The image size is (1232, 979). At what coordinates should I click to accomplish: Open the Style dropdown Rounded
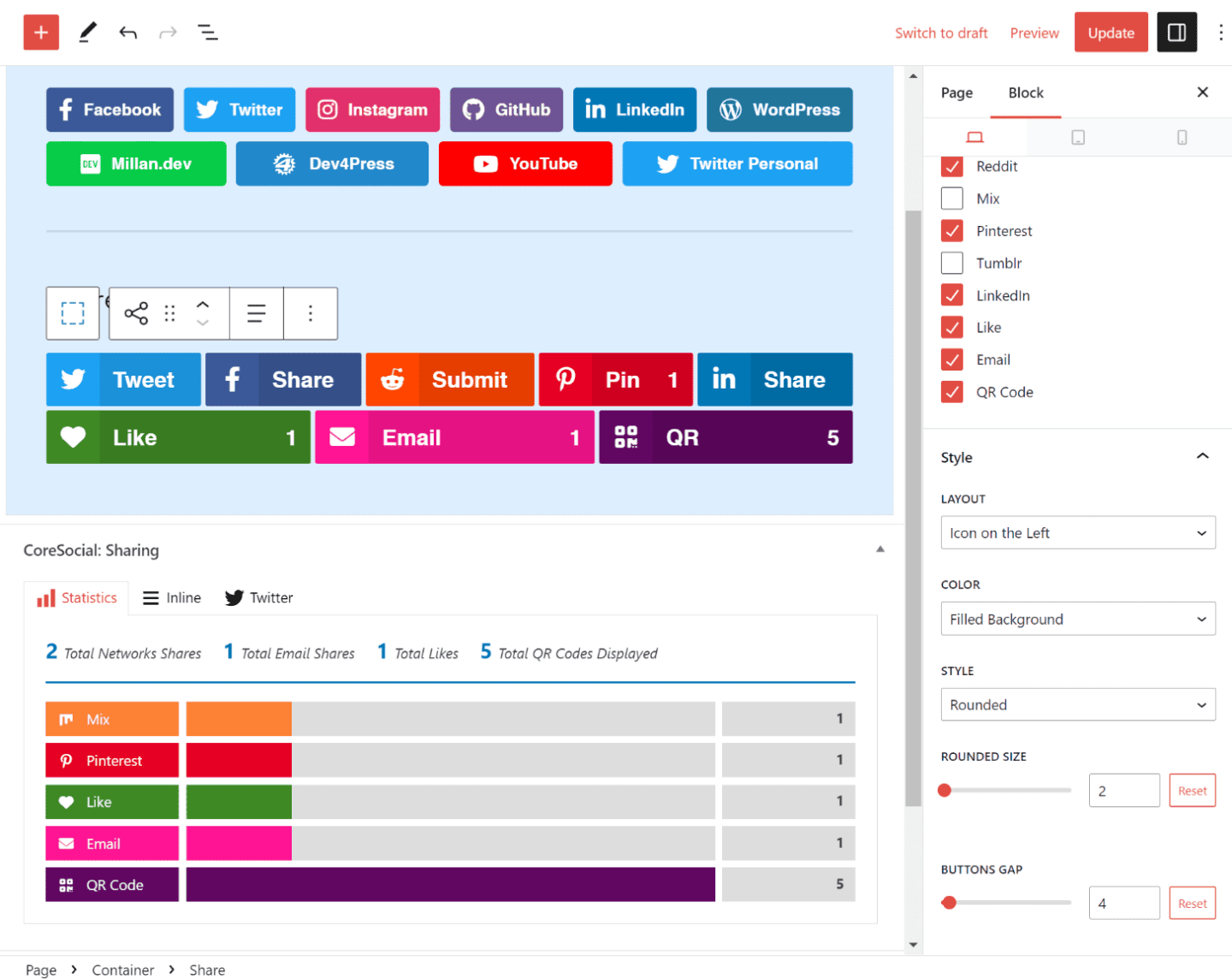(x=1078, y=704)
